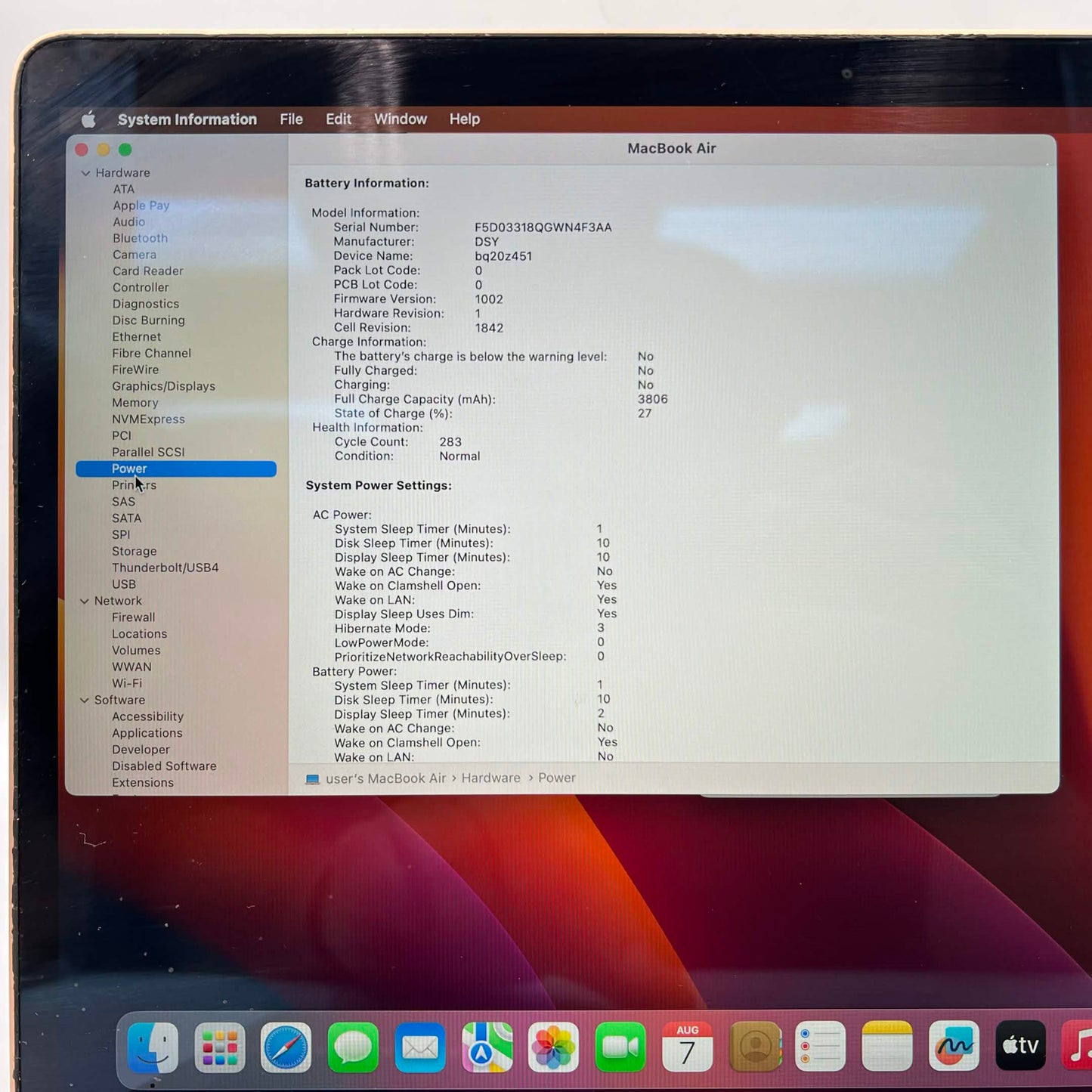Select NVMExpress in the sidebar
The height and width of the screenshot is (1092, 1092).
pyautogui.click(x=148, y=420)
